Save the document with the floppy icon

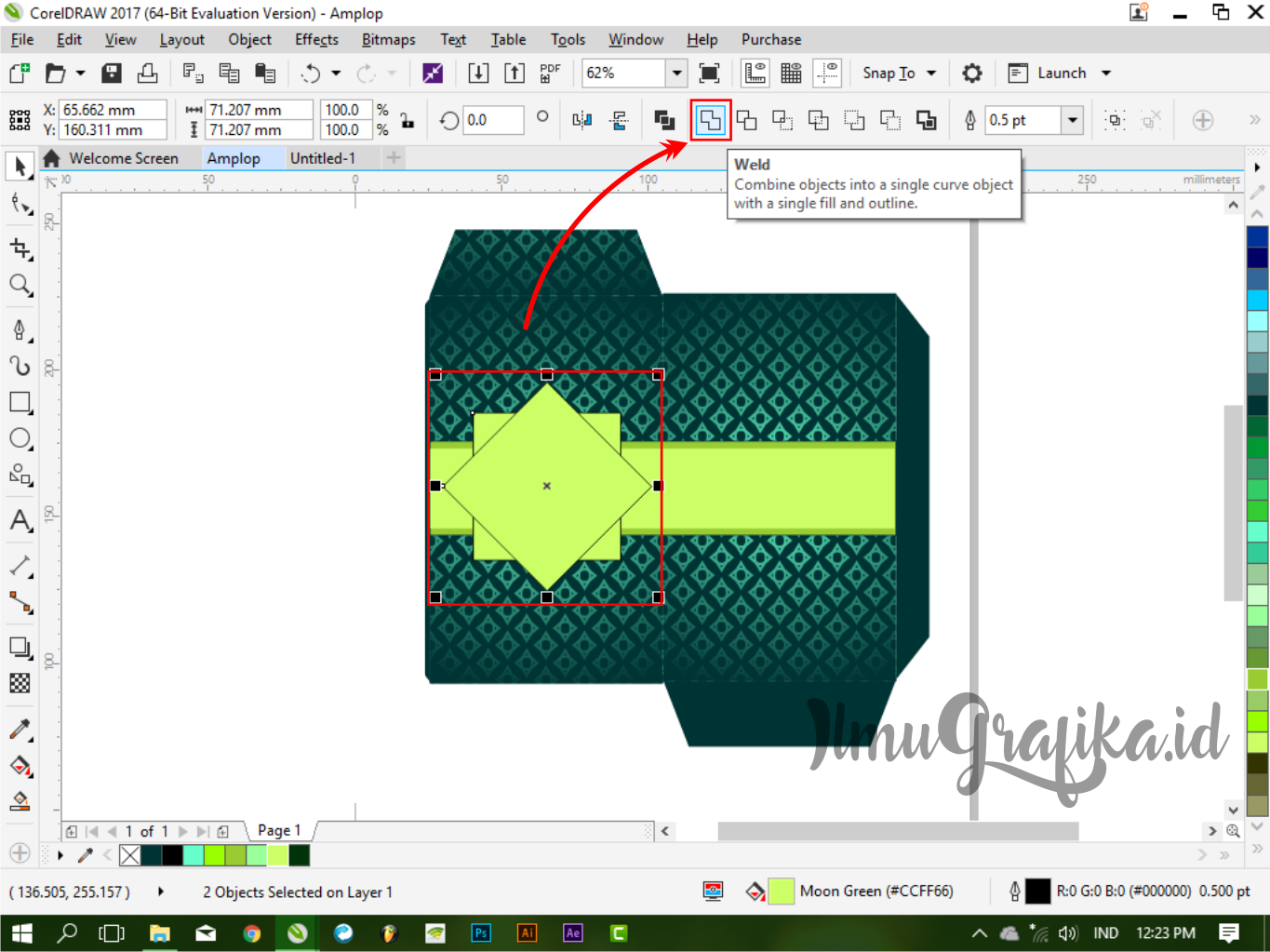tap(112, 73)
